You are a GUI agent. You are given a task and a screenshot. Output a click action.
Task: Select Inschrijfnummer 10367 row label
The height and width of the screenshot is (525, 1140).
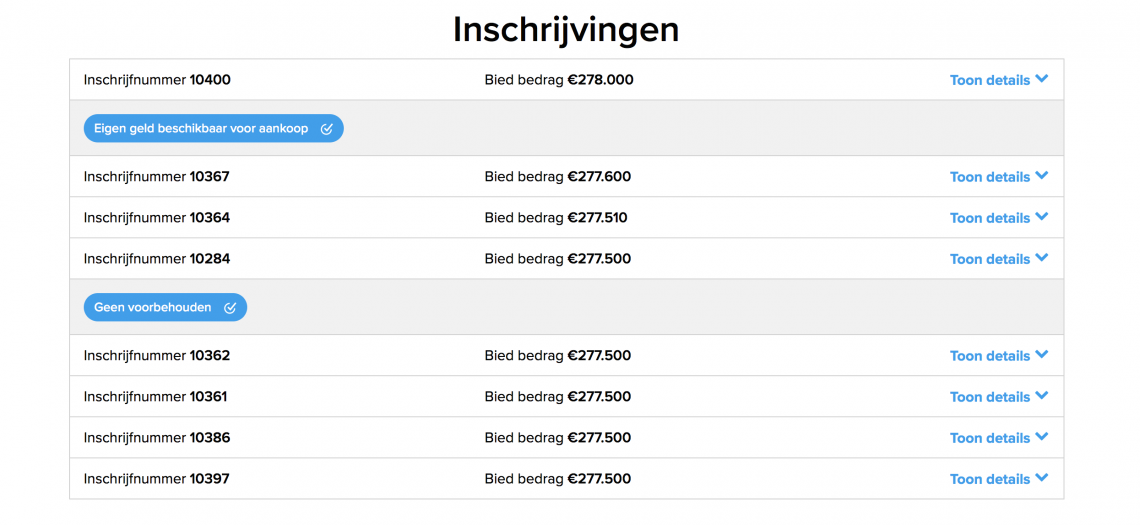(x=156, y=176)
